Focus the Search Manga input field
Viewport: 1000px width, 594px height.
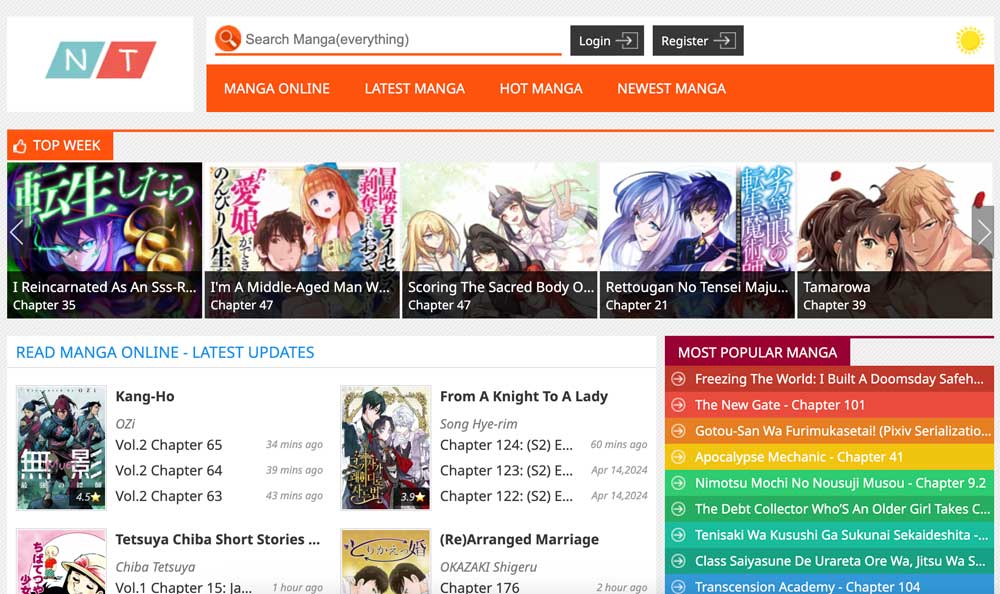pyautogui.click(x=400, y=40)
